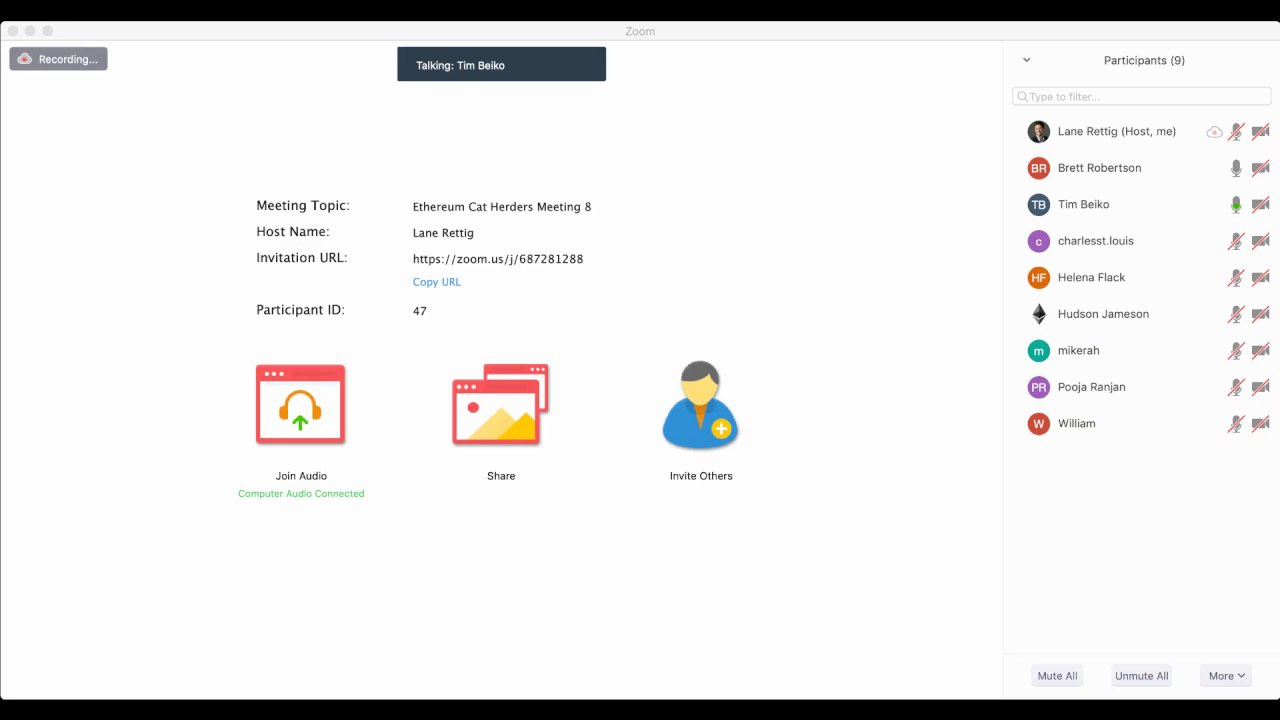This screenshot has width=1280, height=720.
Task: Toggle Lane Rettig's camera icon
Action: click(x=1260, y=132)
